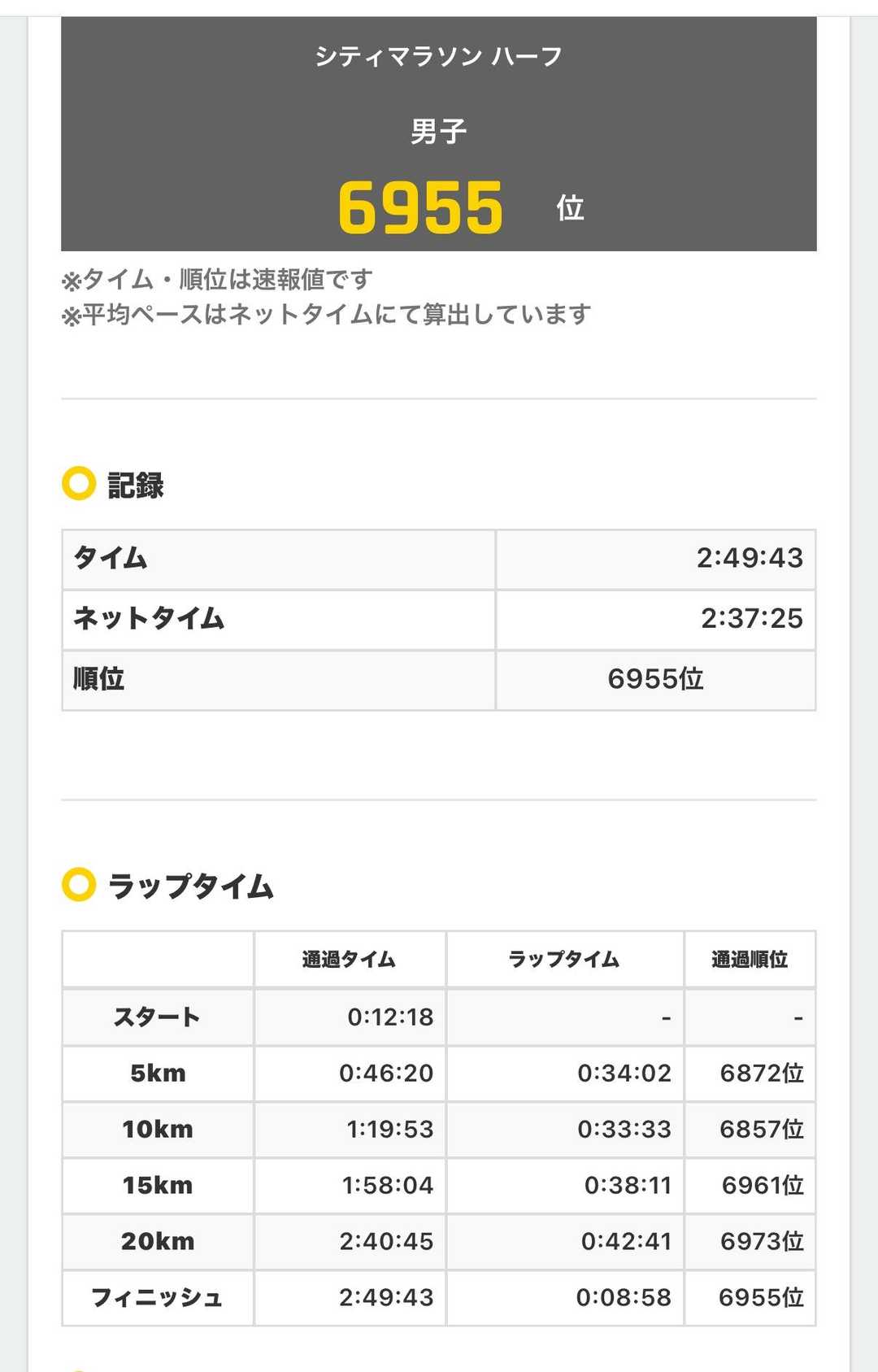The width and height of the screenshot is (878, 1372).
Task: Click the 10km passing time 1:19:53
Action: pyautogui.click(x=389, y=1130)
